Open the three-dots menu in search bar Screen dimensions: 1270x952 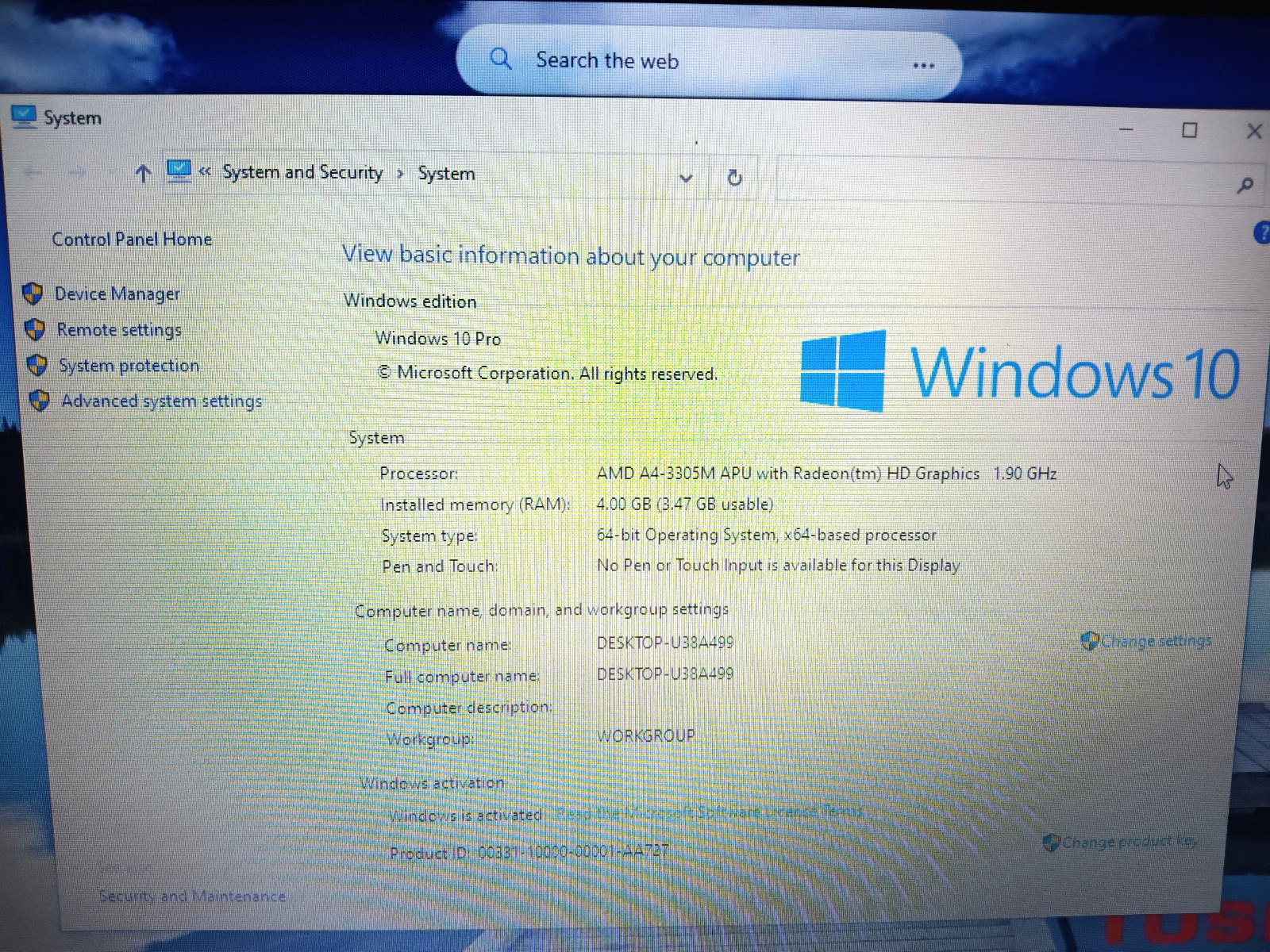click(923, 65)
